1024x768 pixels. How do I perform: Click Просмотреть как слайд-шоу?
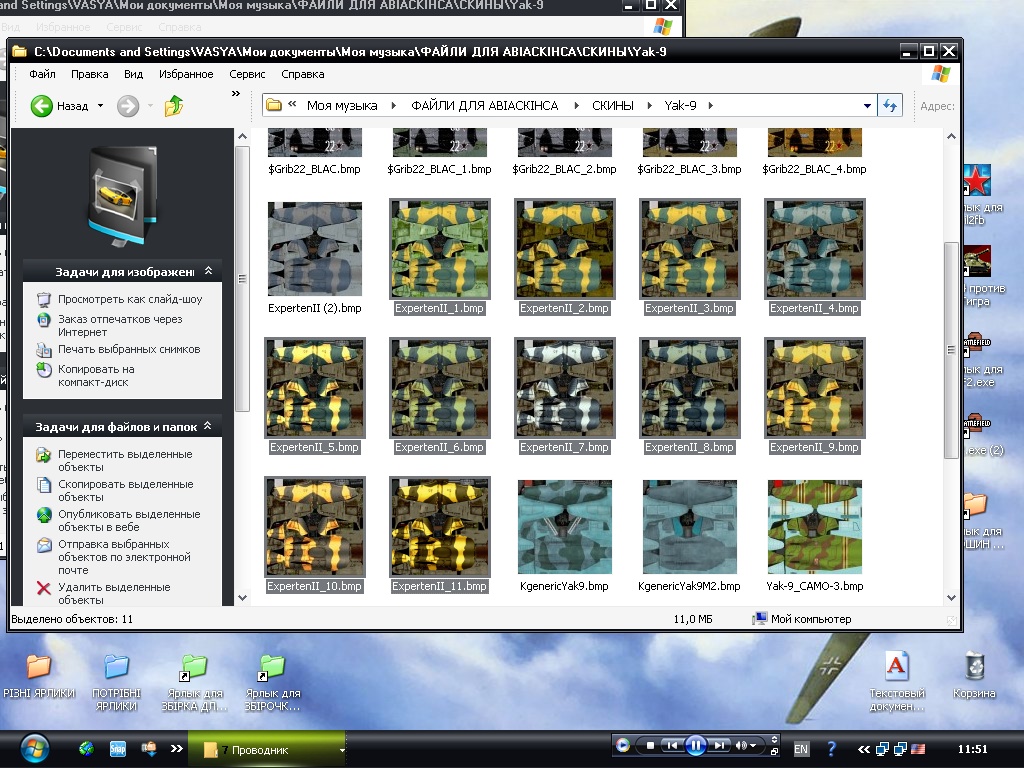[130, 299]
